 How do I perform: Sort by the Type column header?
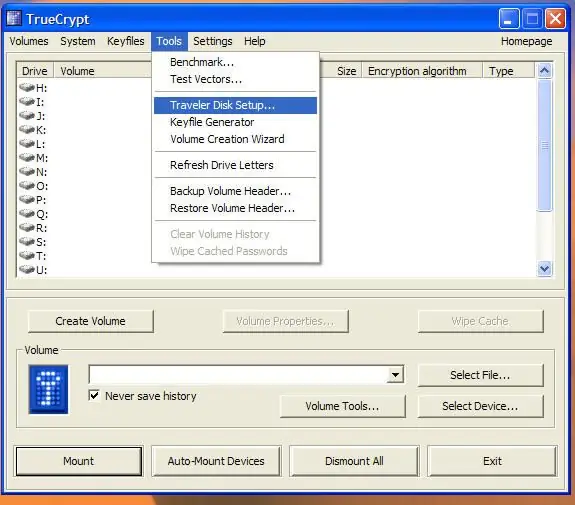pos(508,71)
